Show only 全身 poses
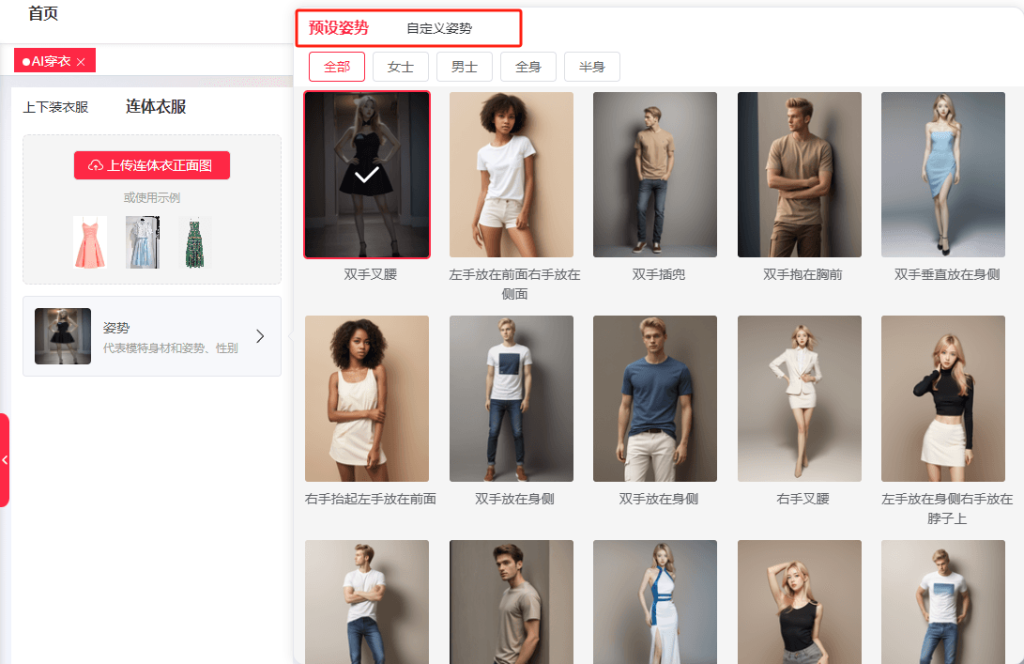 pyautogui.click(x=528, y=67)
